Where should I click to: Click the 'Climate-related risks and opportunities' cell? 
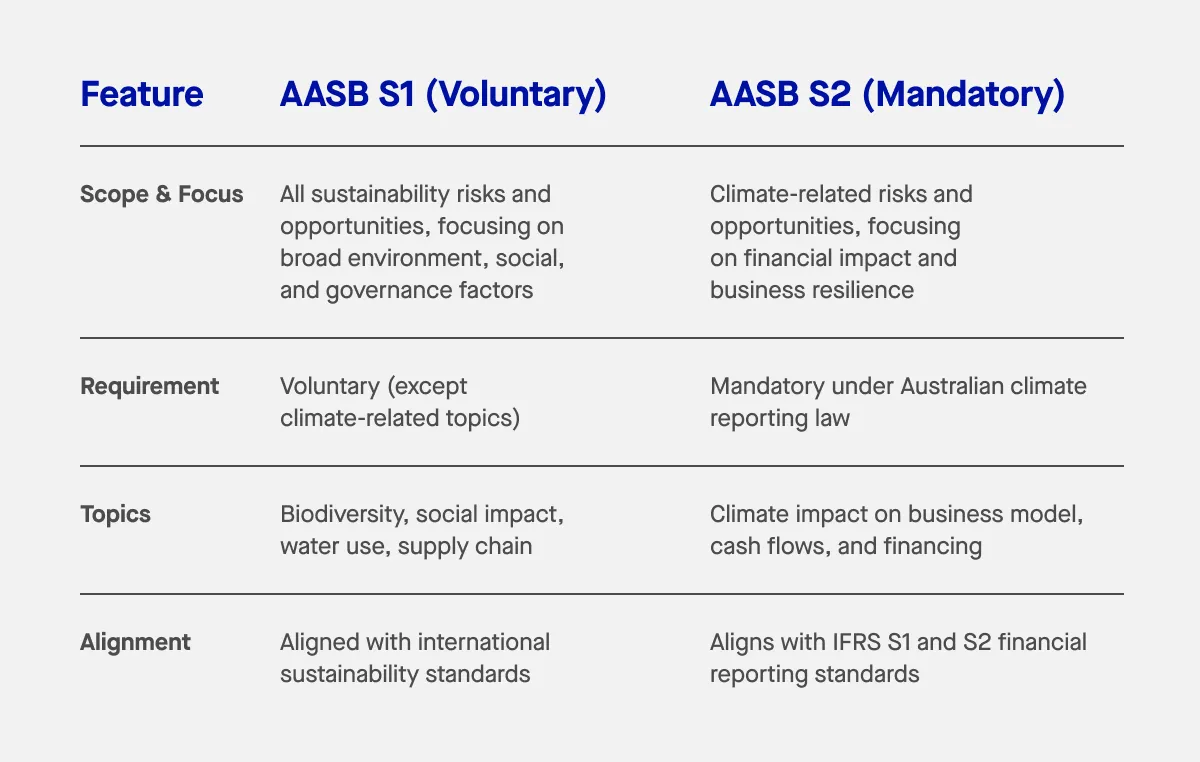click(841, 242)
